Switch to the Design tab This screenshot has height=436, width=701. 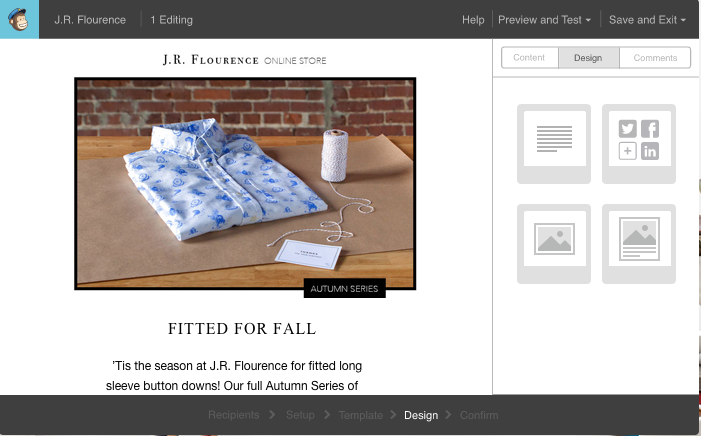point(589,58)
